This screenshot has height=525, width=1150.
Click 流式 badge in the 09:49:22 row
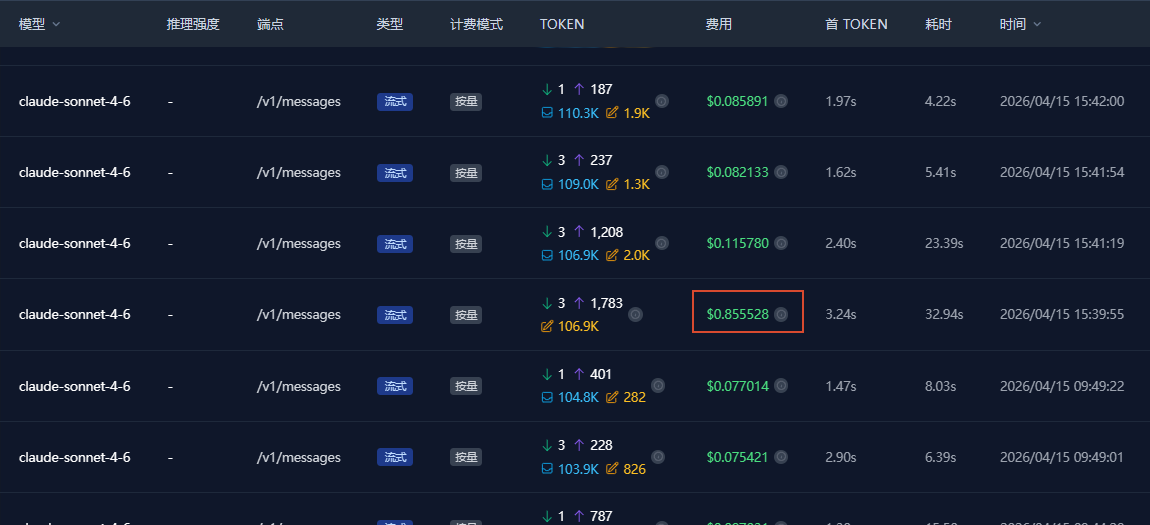coord(395,386)
